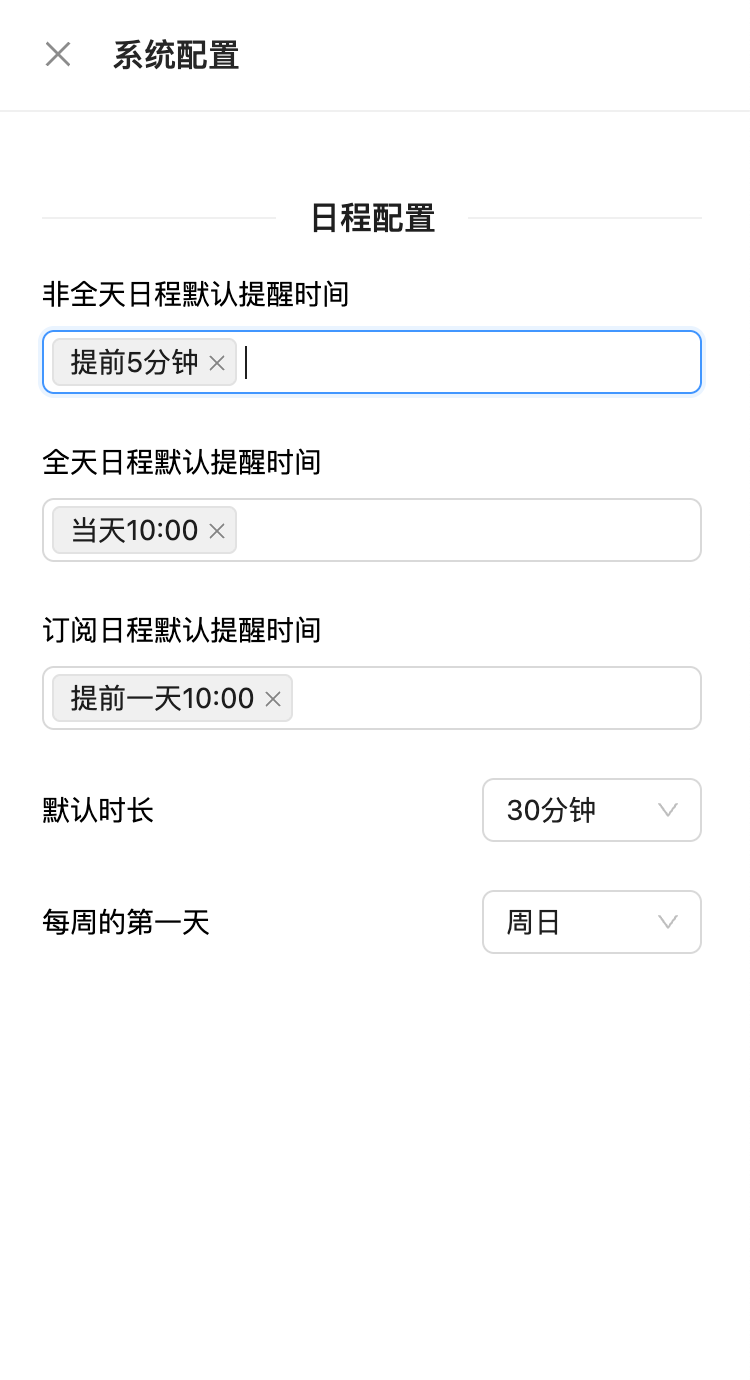Viewport: 750px width, 1380px height.
Task: Select the 提前5分钟 tag text
Action: (x=134, y=362)
